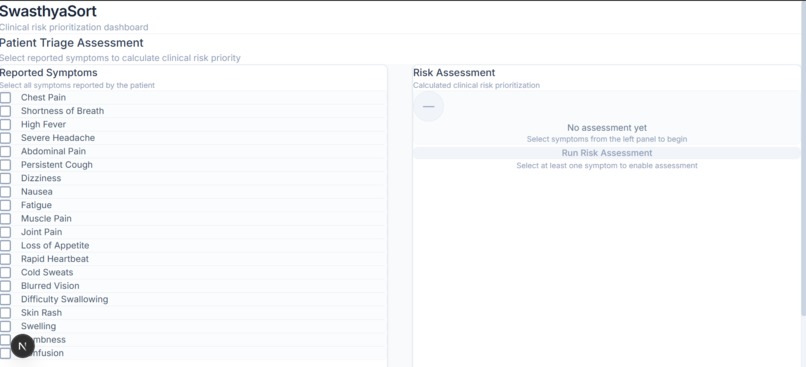Open the Next.js dev tools badge
Viewport: 806px width, 367px height.
pos(23,345)
